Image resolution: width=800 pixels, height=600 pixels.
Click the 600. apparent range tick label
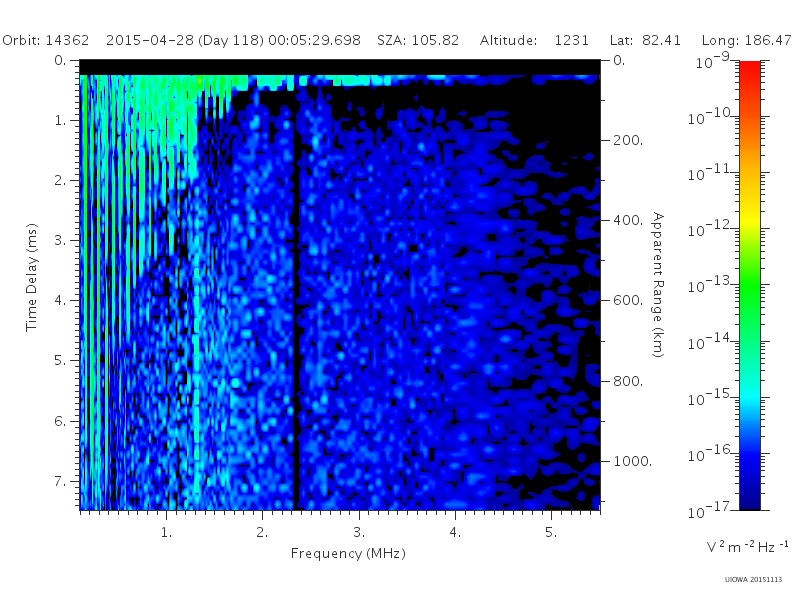pyautogui.click(x=628, y=301)
